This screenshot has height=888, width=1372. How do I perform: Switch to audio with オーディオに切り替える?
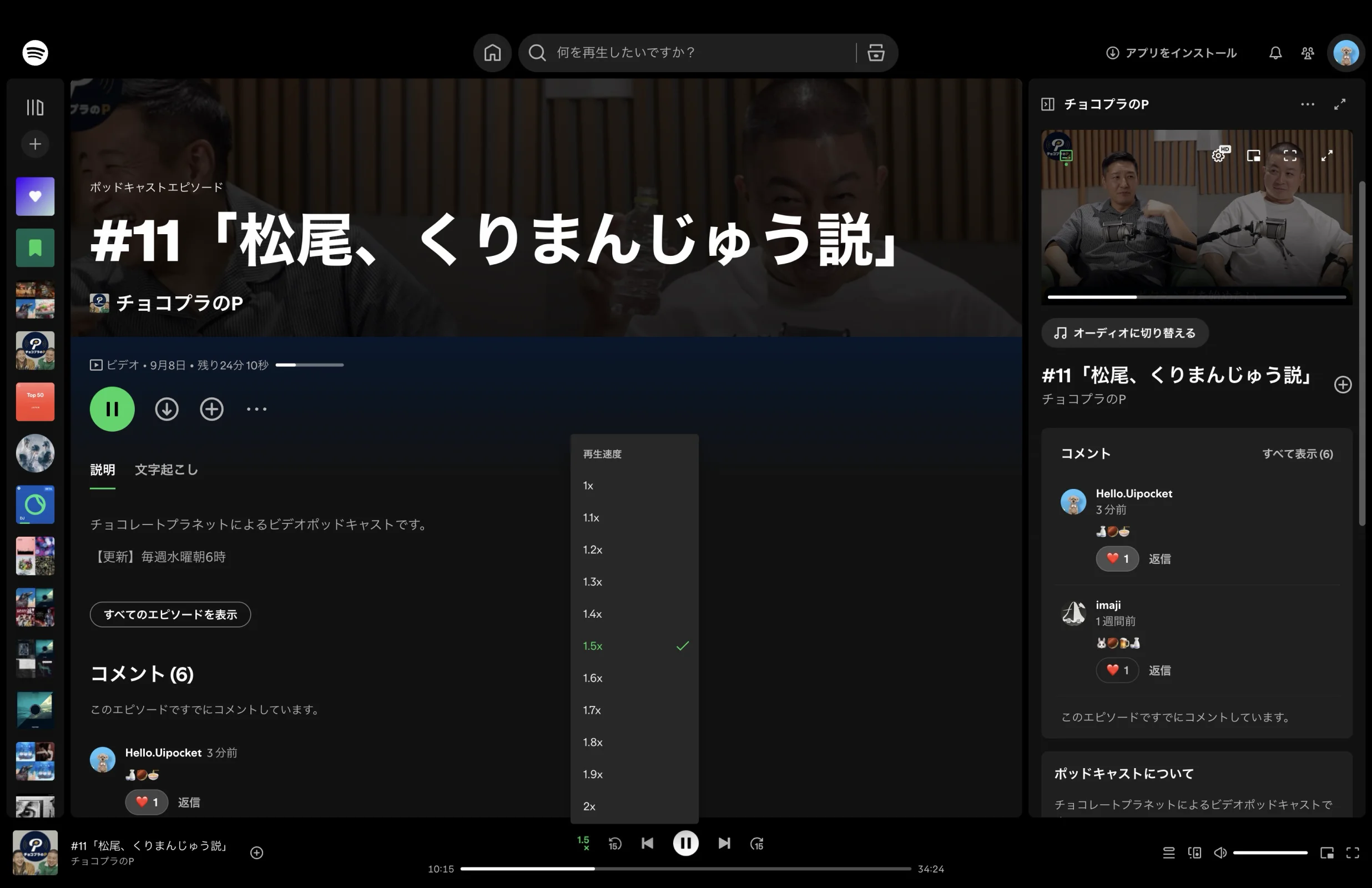(1124, 332)
